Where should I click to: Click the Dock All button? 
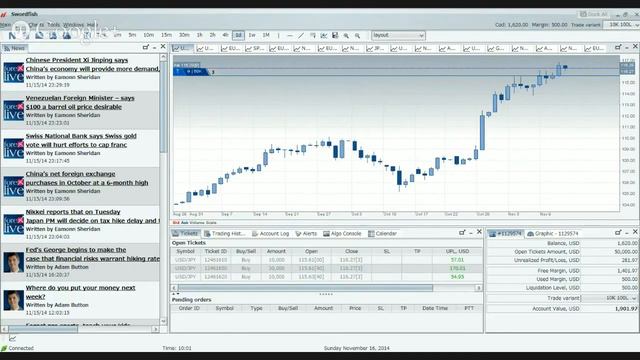tap(594, 14)
